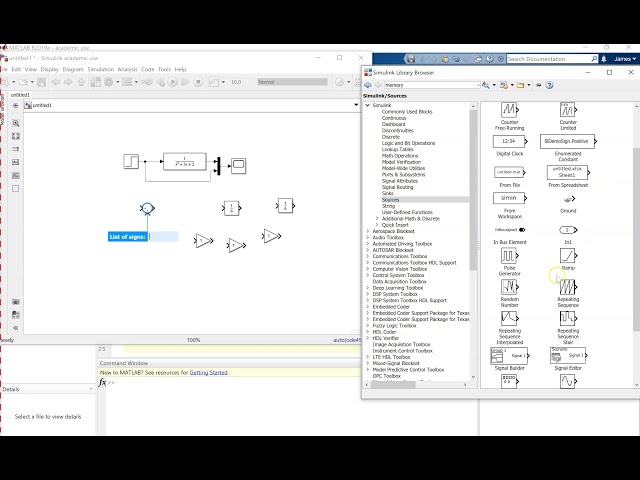Select the Repeating Sequence Stair block
Viewport: 640px width, 480px height.
568,319
